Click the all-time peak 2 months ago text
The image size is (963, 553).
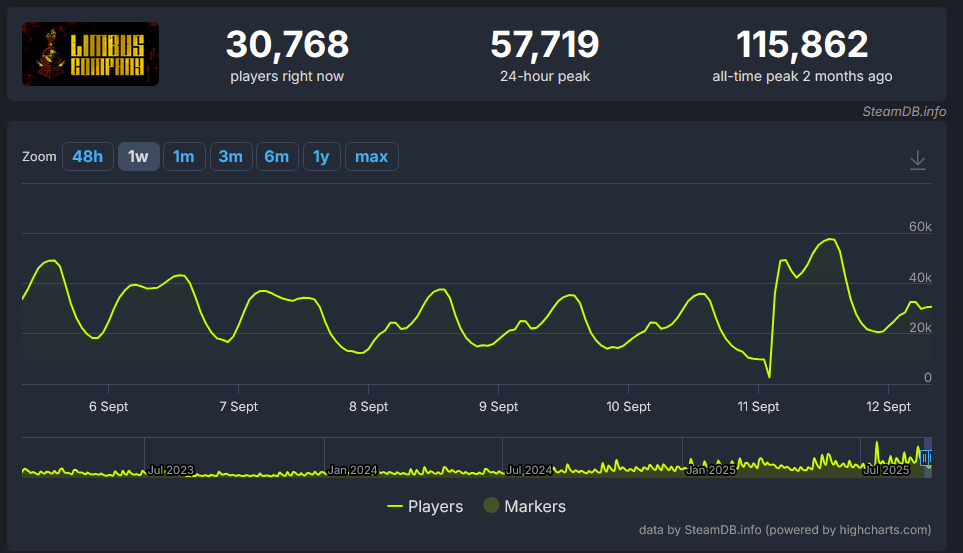[802, 76]
